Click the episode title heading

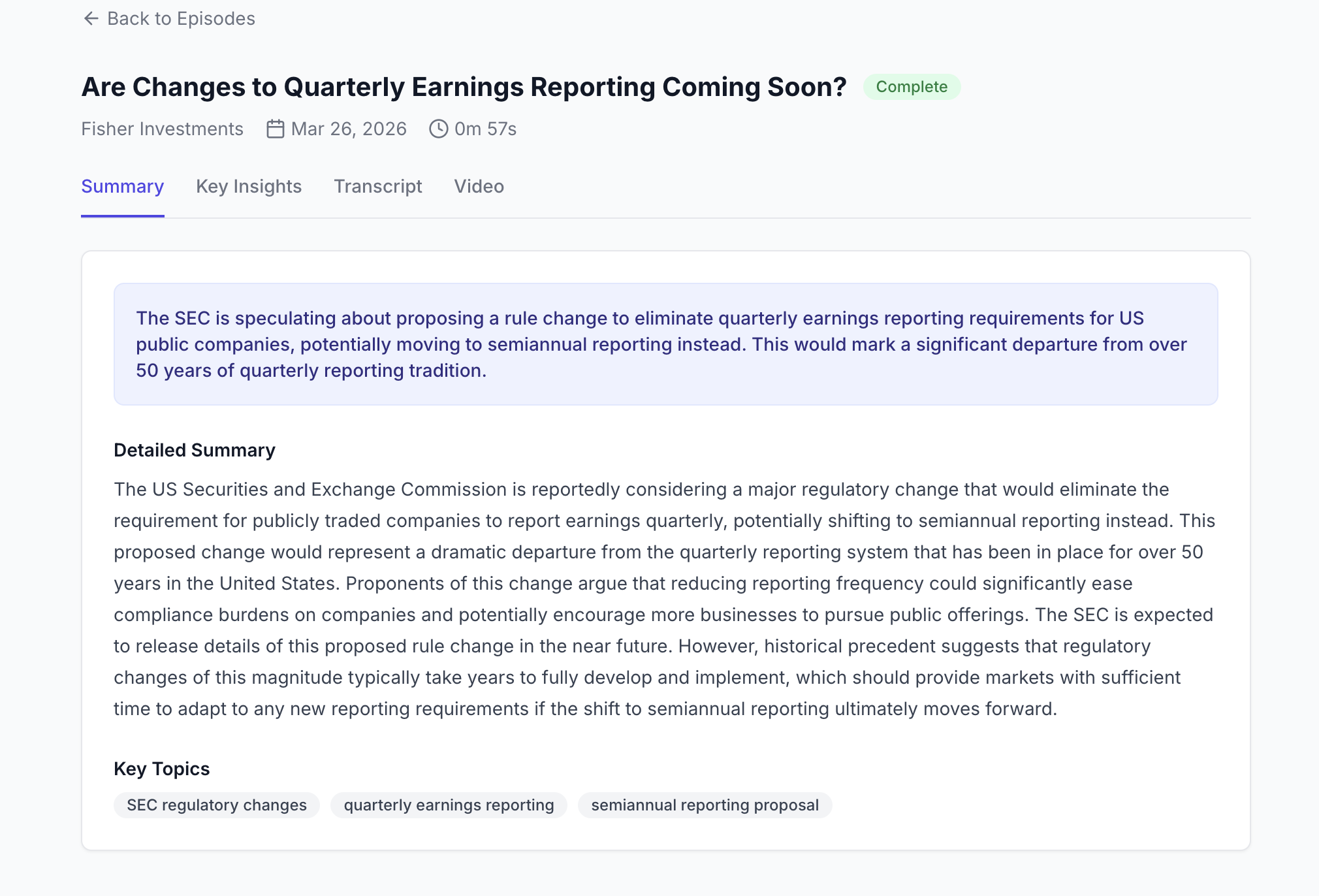pos(464,87)
